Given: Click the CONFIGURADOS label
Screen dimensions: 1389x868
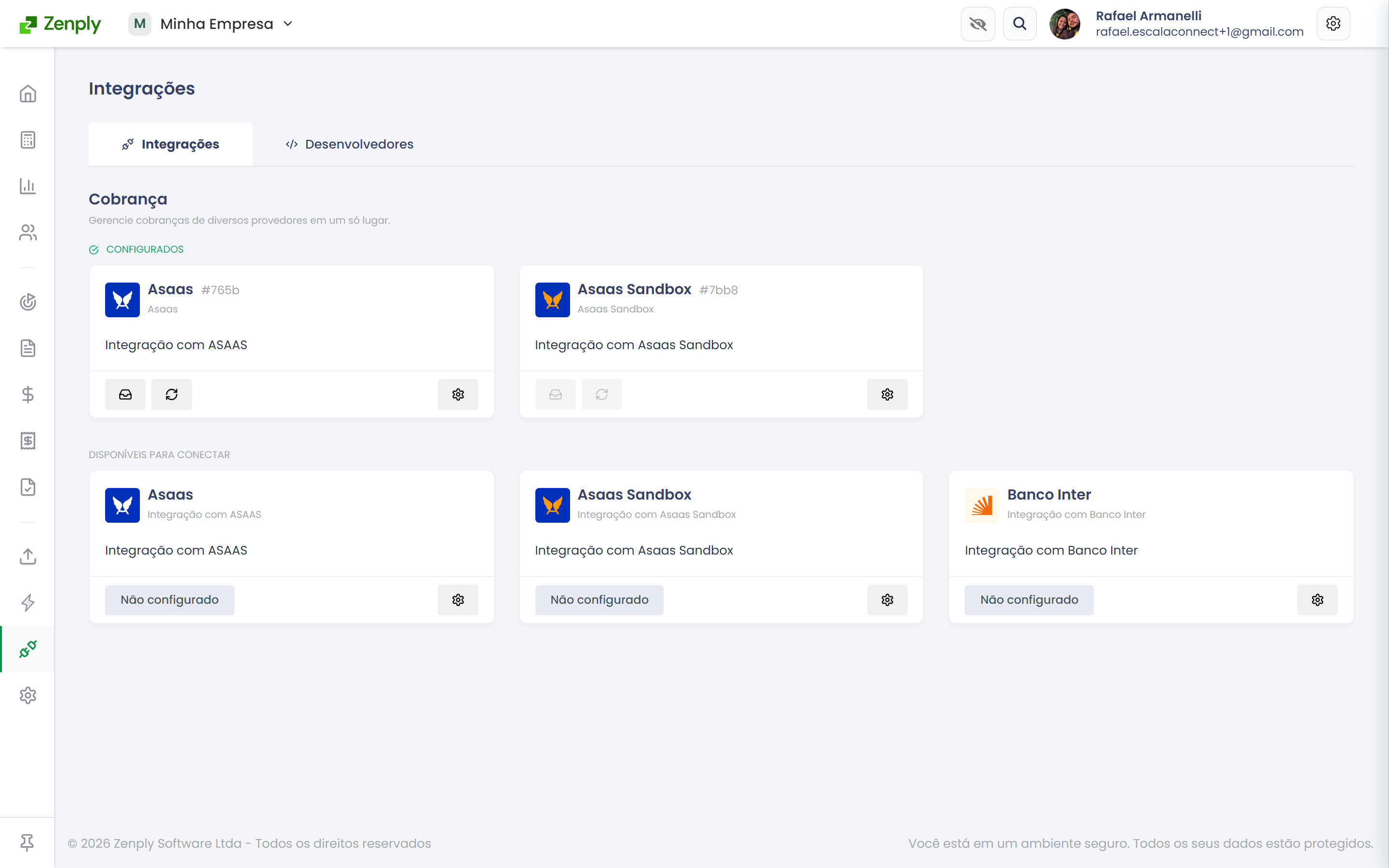Looking at the screenshot, I should [145, 249].
